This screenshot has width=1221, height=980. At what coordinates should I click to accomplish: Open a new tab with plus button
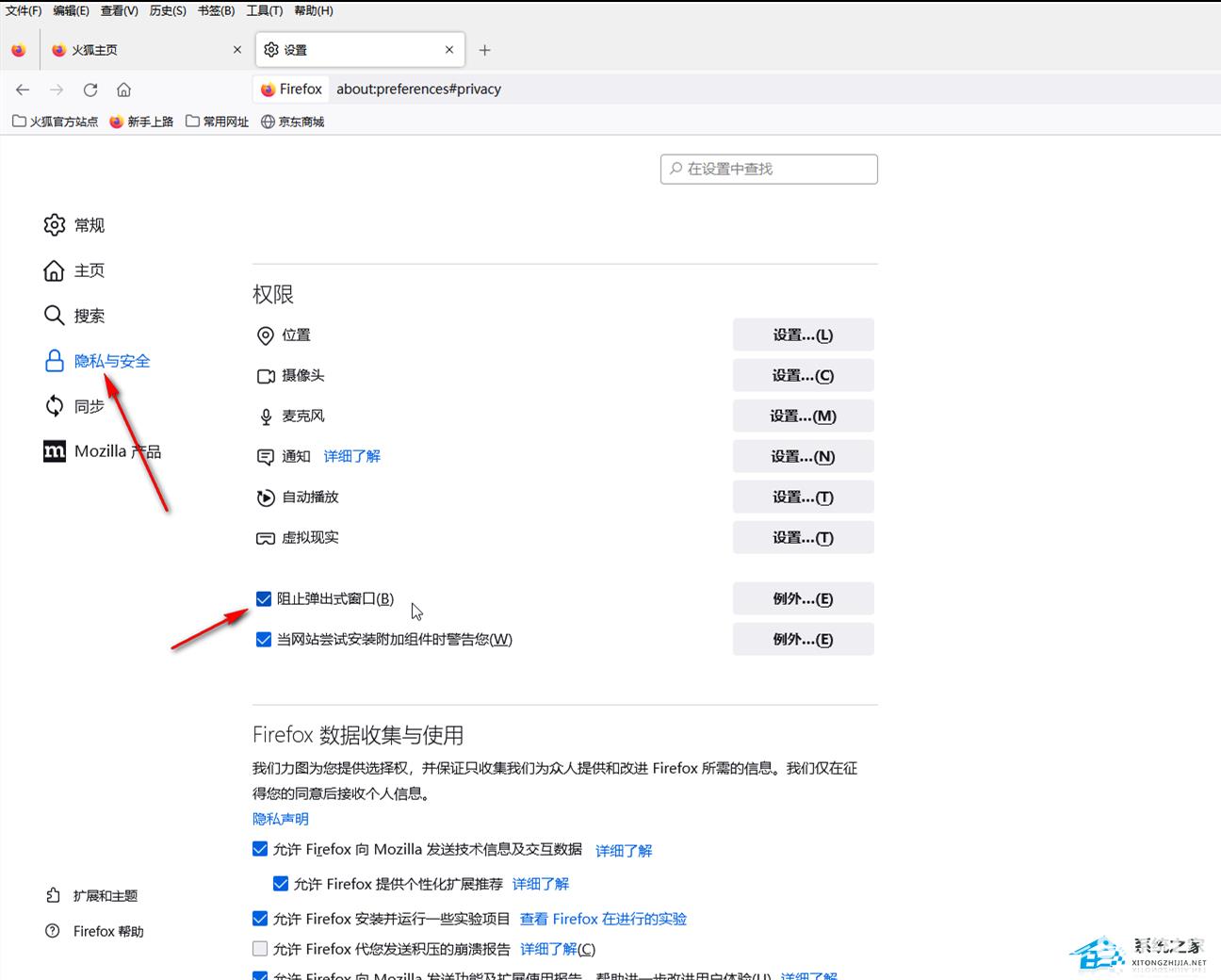pos(484,50)
